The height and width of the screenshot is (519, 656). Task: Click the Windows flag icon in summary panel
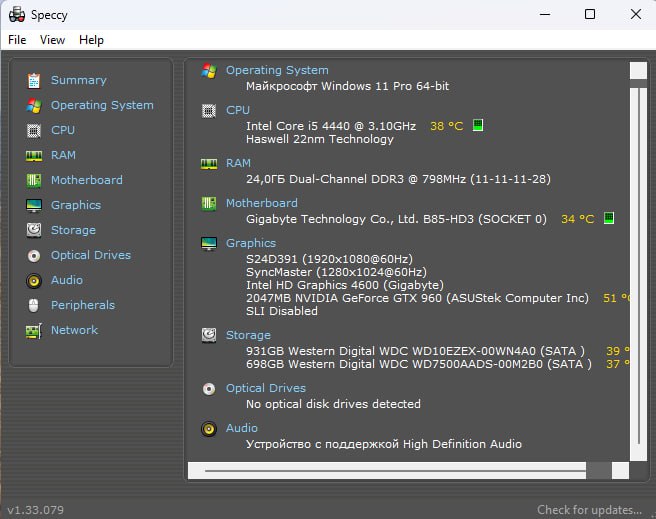pyautogui.click(x=209, y=71)
